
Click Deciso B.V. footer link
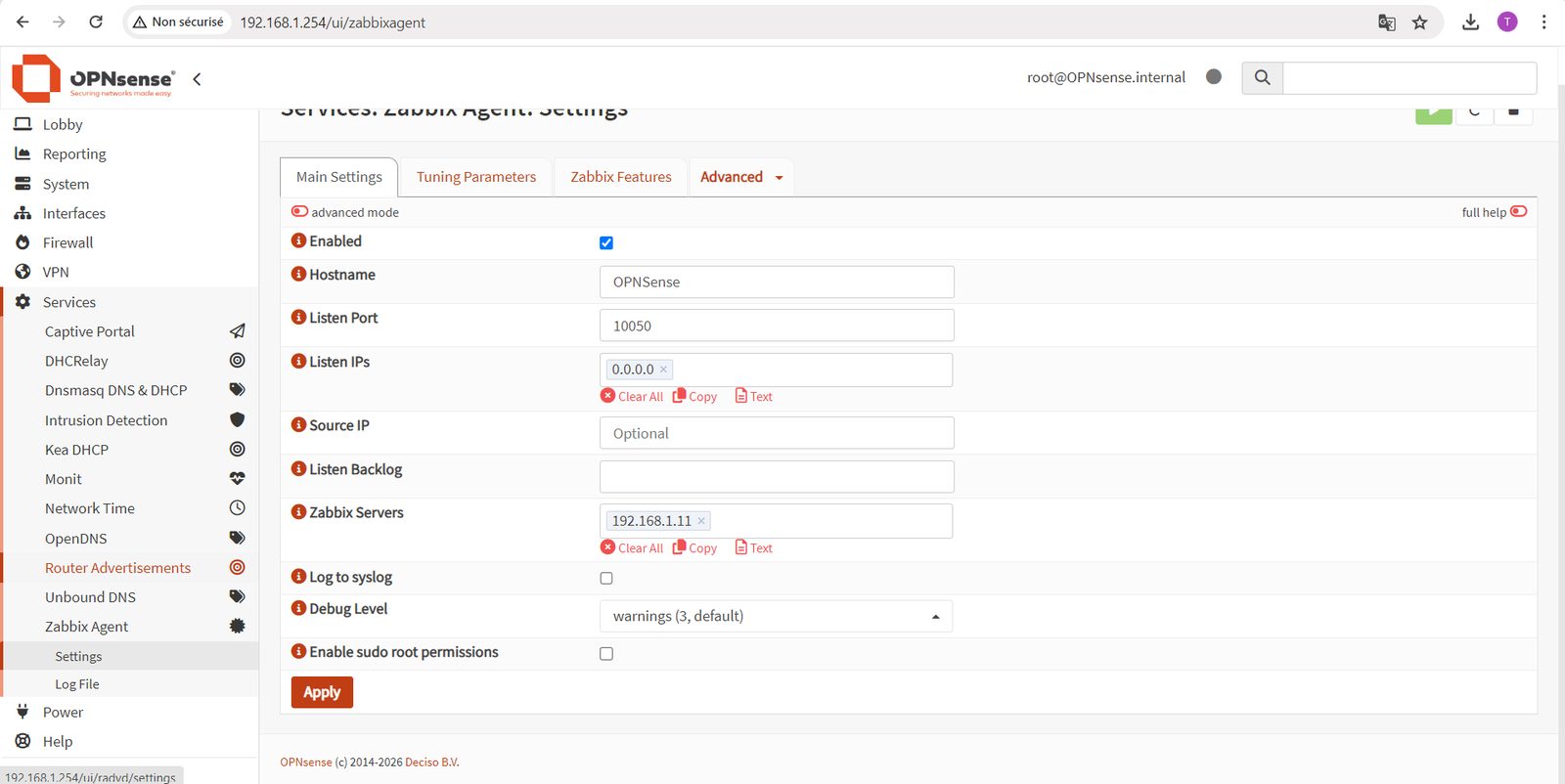coord(432,762)
